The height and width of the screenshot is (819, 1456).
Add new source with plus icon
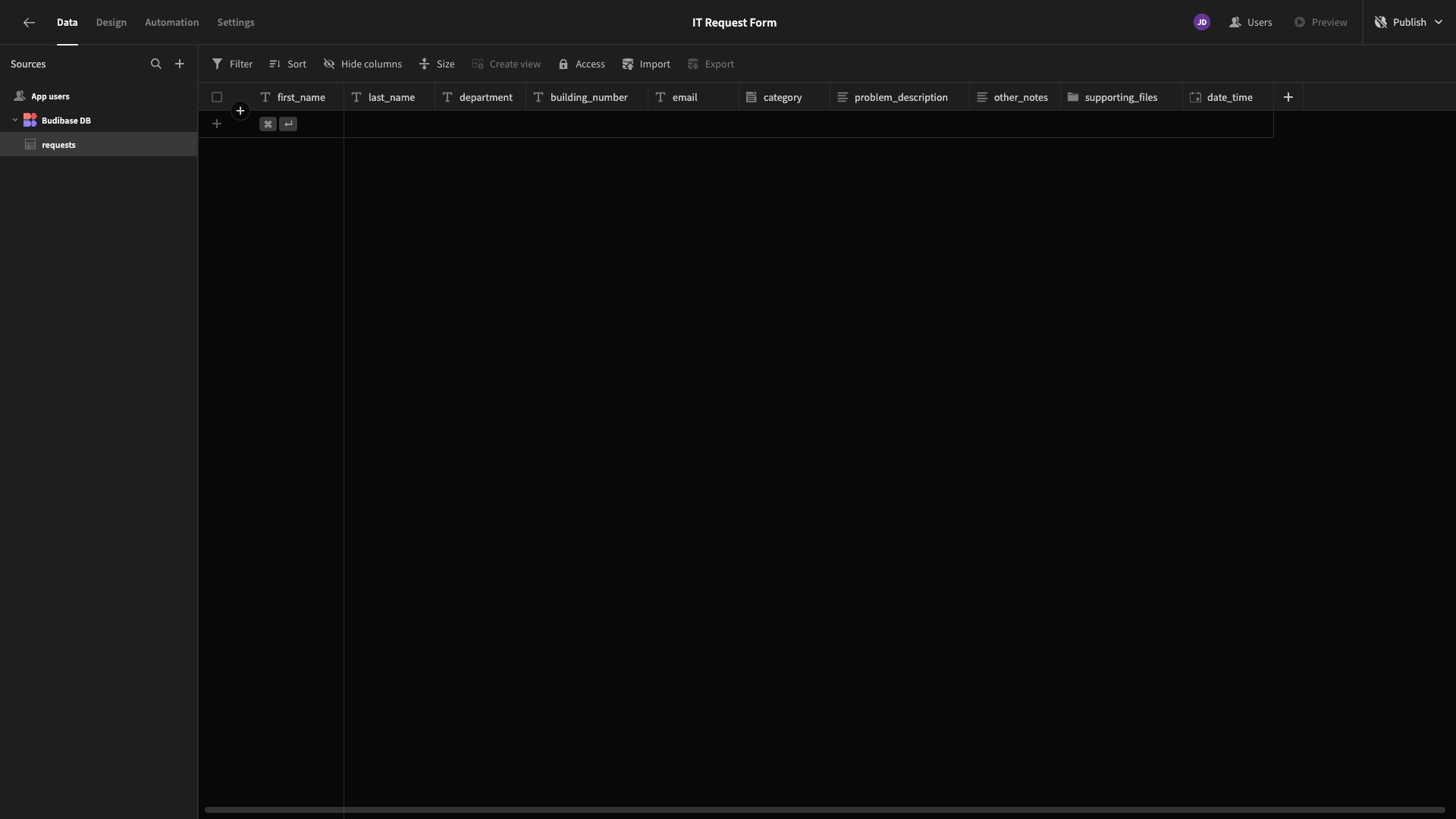point(180,64)
